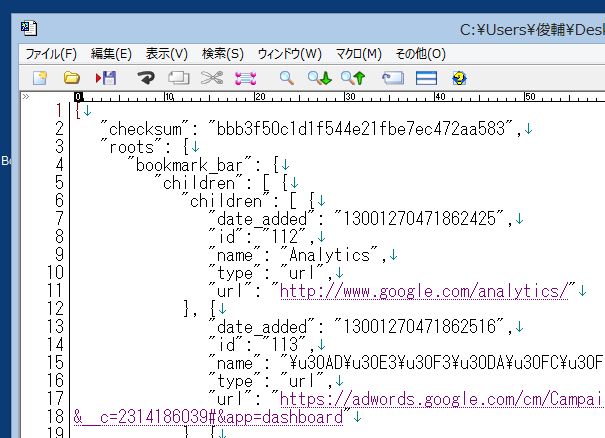The width and height of the screenshot is (605, 438).
Task: Click the "url" type value on line 10
Action: tap(303, 273)
